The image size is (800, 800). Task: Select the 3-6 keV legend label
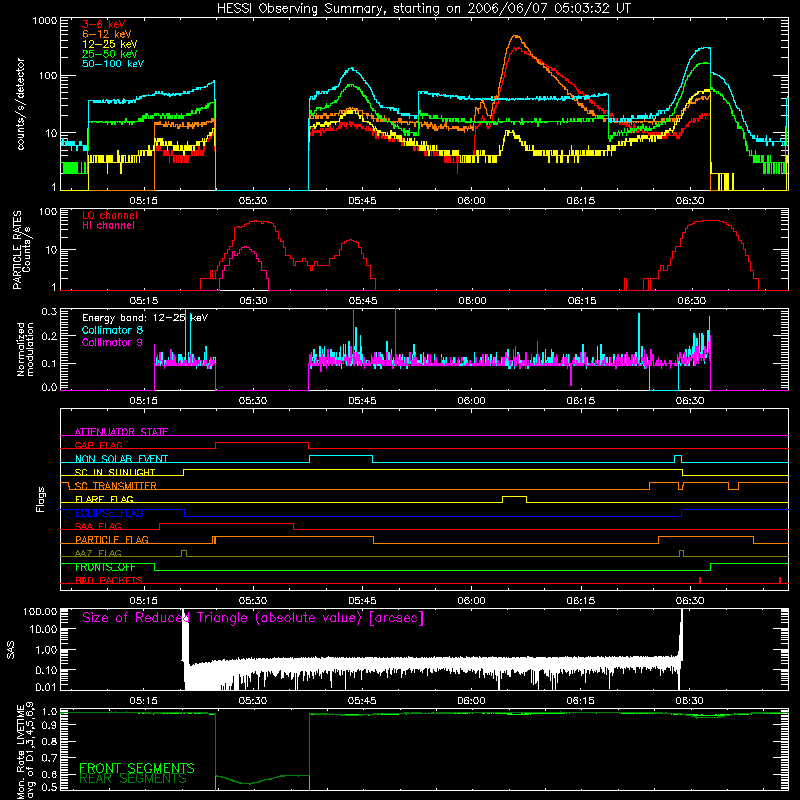pos(104,24)
